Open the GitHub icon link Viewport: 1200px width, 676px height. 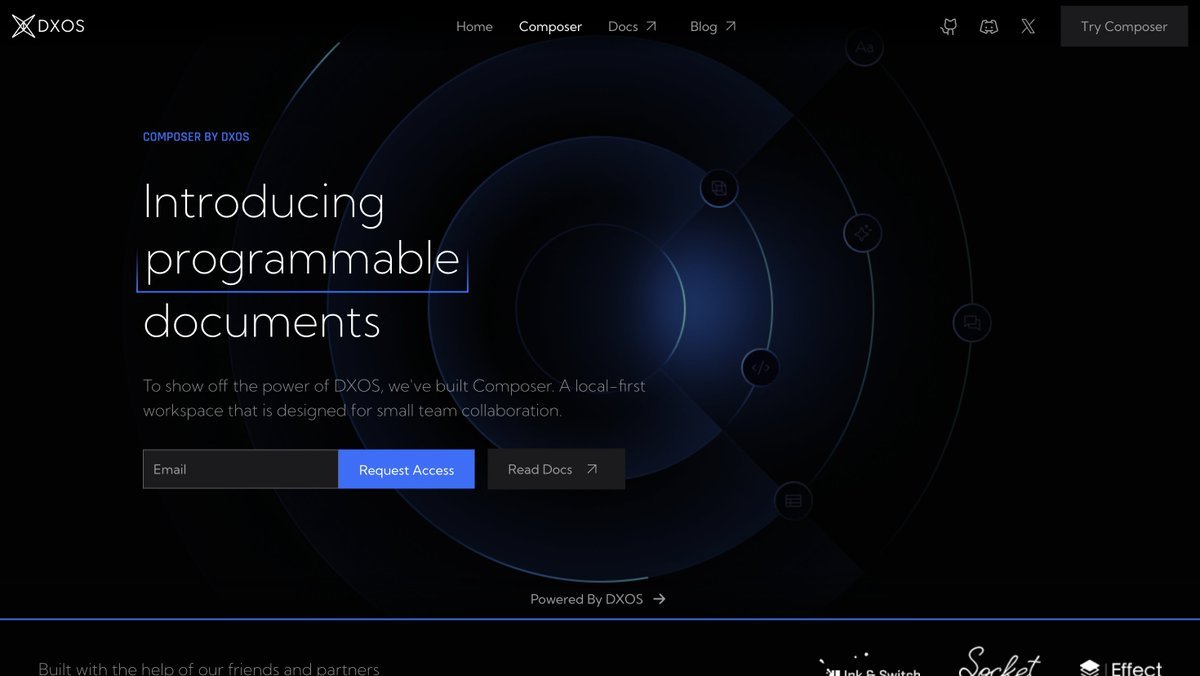pos(949,27)
